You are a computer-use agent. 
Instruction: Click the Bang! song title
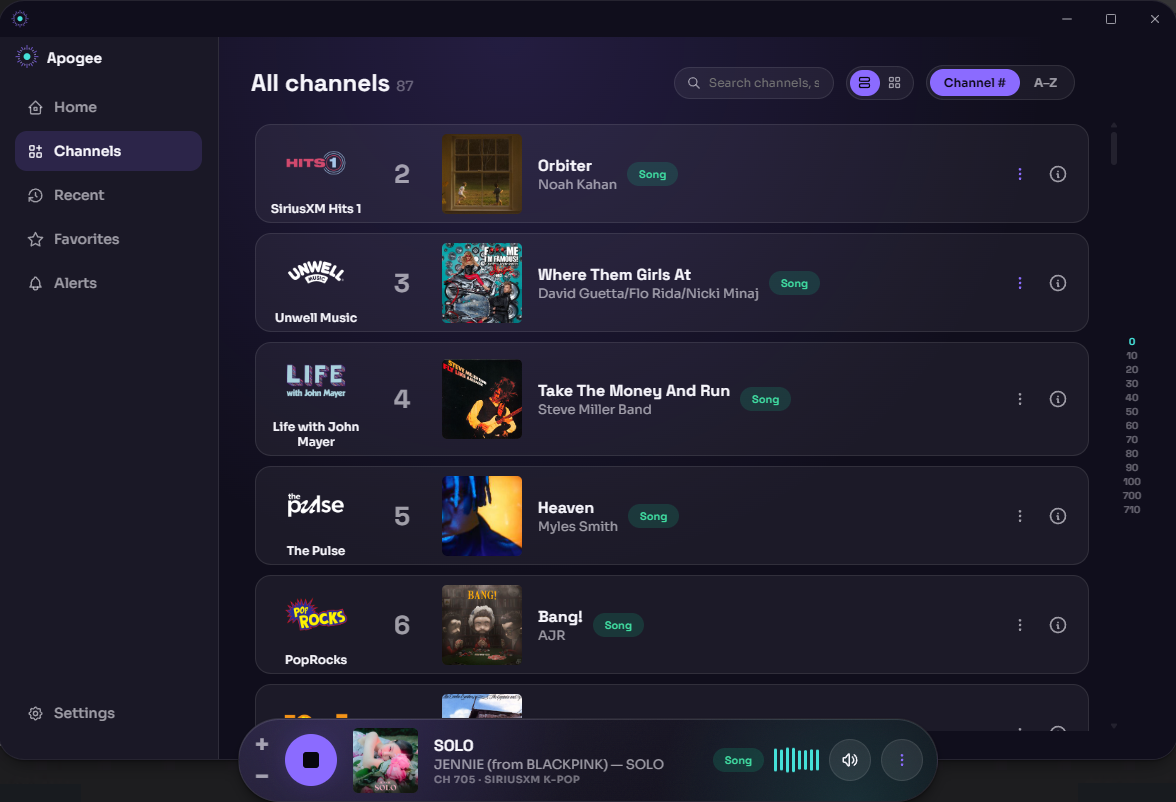point(560,617)
